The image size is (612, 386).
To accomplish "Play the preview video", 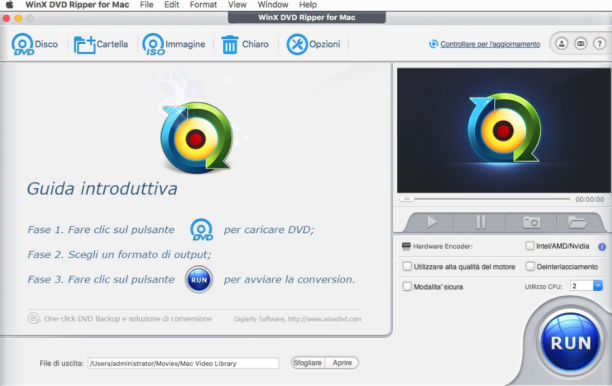I will point(432,222).
